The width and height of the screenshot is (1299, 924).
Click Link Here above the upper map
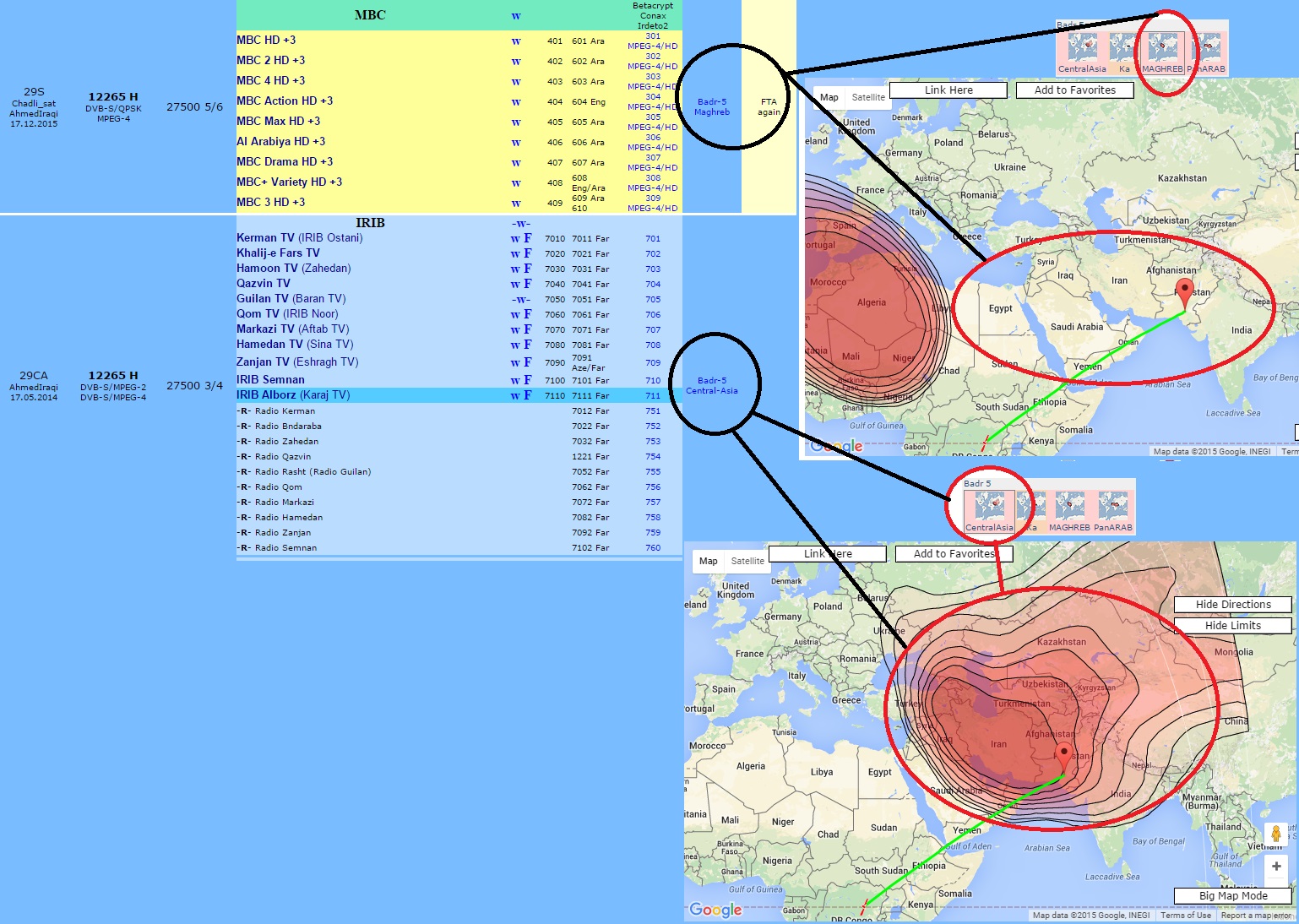coord(948,90)
